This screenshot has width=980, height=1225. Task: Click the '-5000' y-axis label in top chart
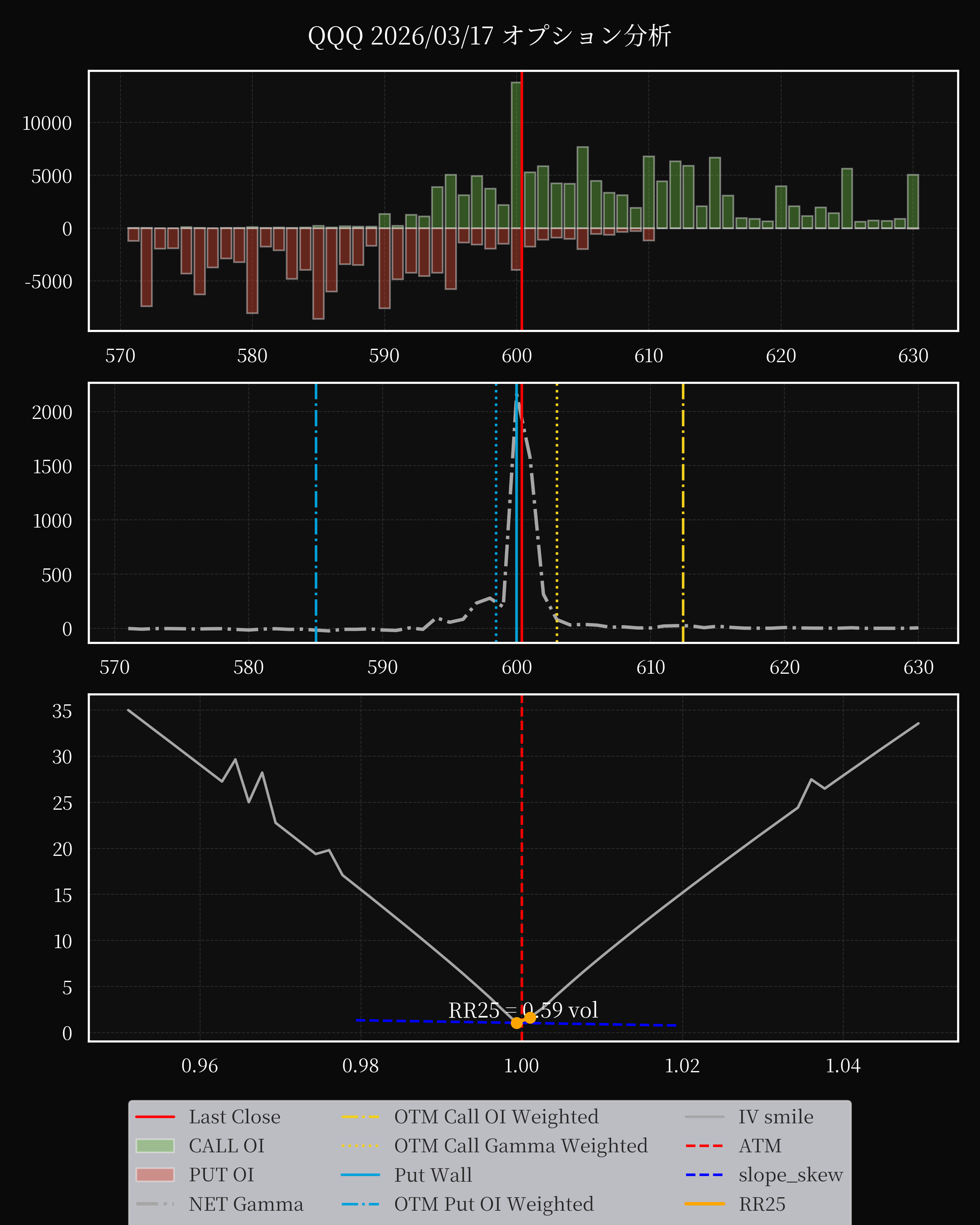(x=48, y=281)
